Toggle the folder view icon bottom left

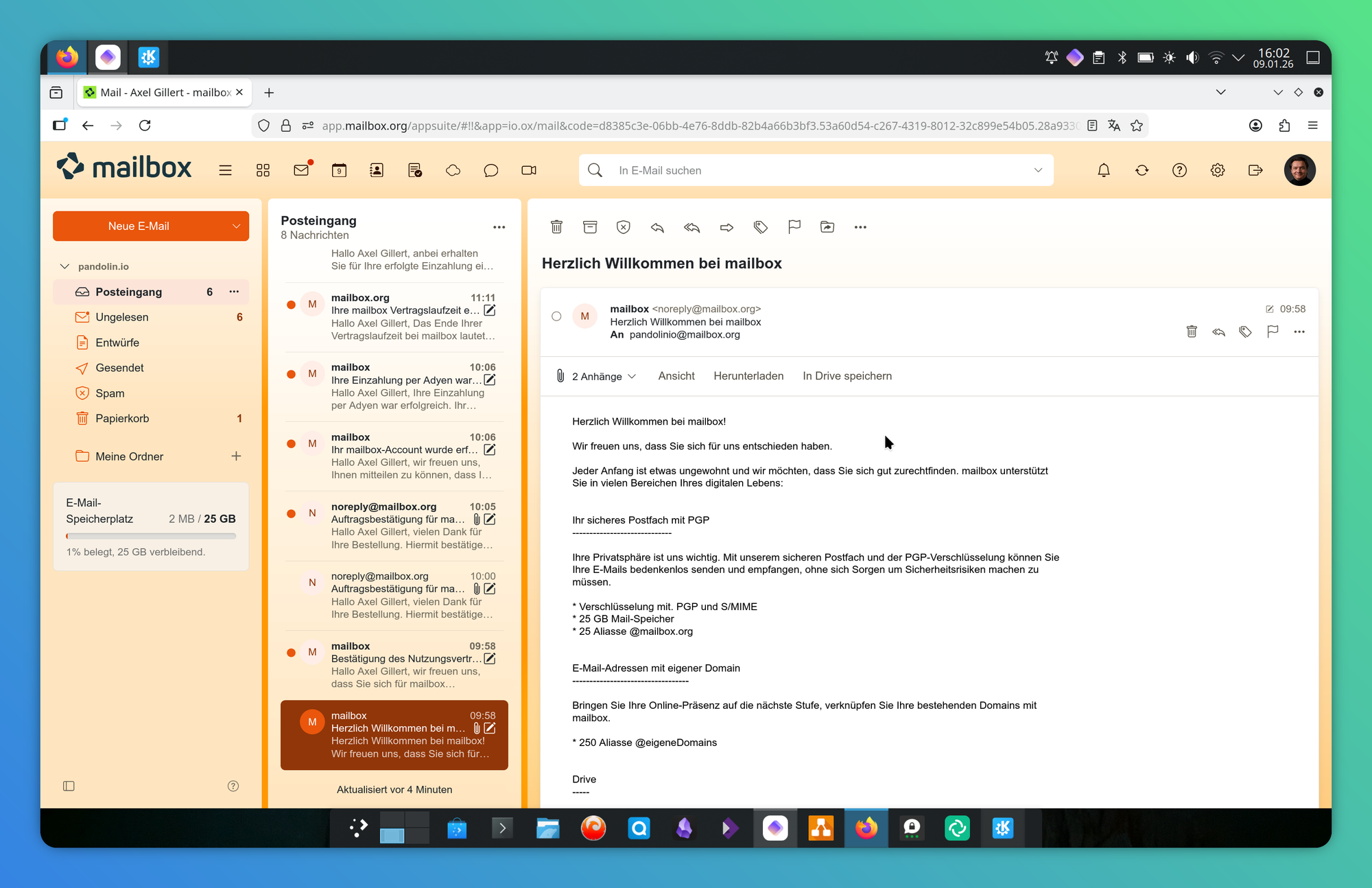click(69, 786)
